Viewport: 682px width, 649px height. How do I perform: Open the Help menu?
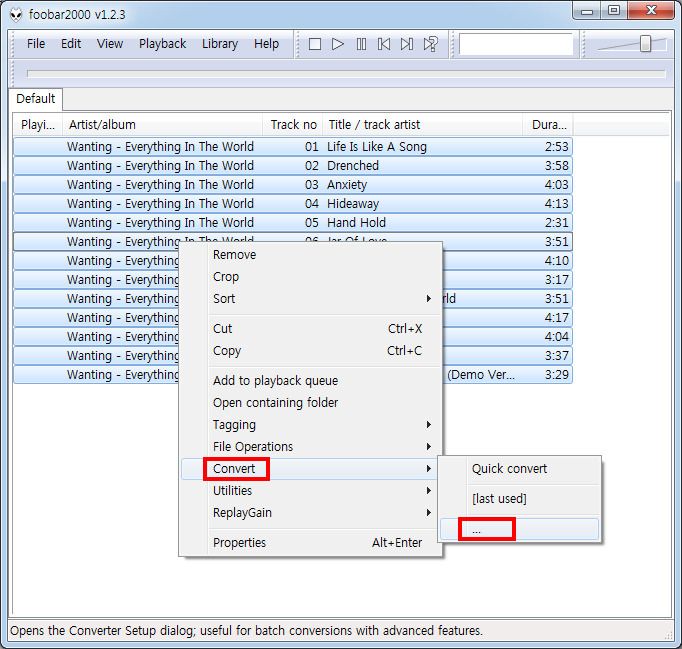point(266,43)
